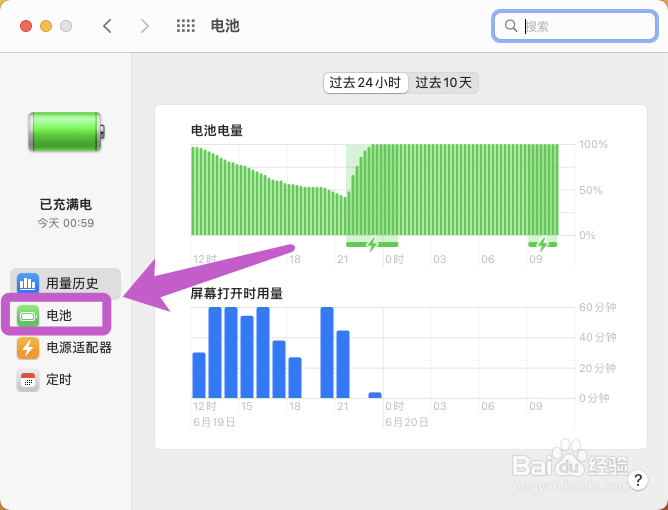
Task: Go back with the left chevron
Action: tap(107, 26)
